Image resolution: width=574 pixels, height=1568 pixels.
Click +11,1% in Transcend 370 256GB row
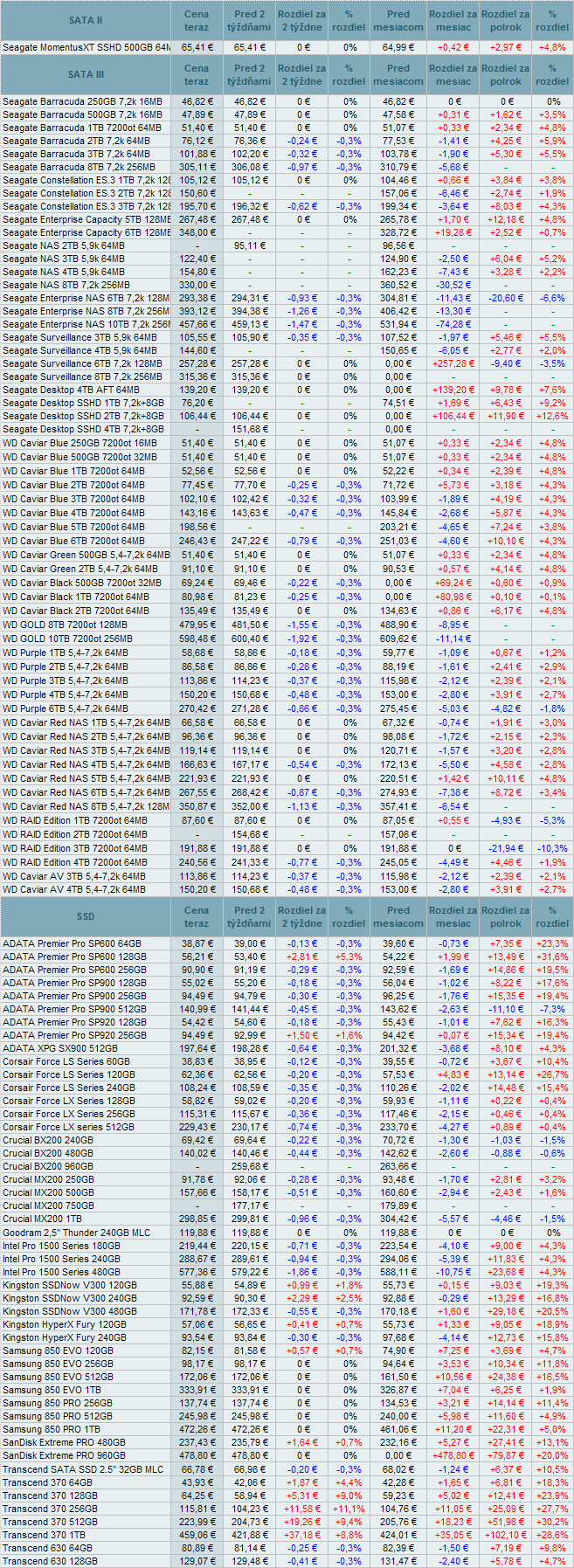point(349,1509)
